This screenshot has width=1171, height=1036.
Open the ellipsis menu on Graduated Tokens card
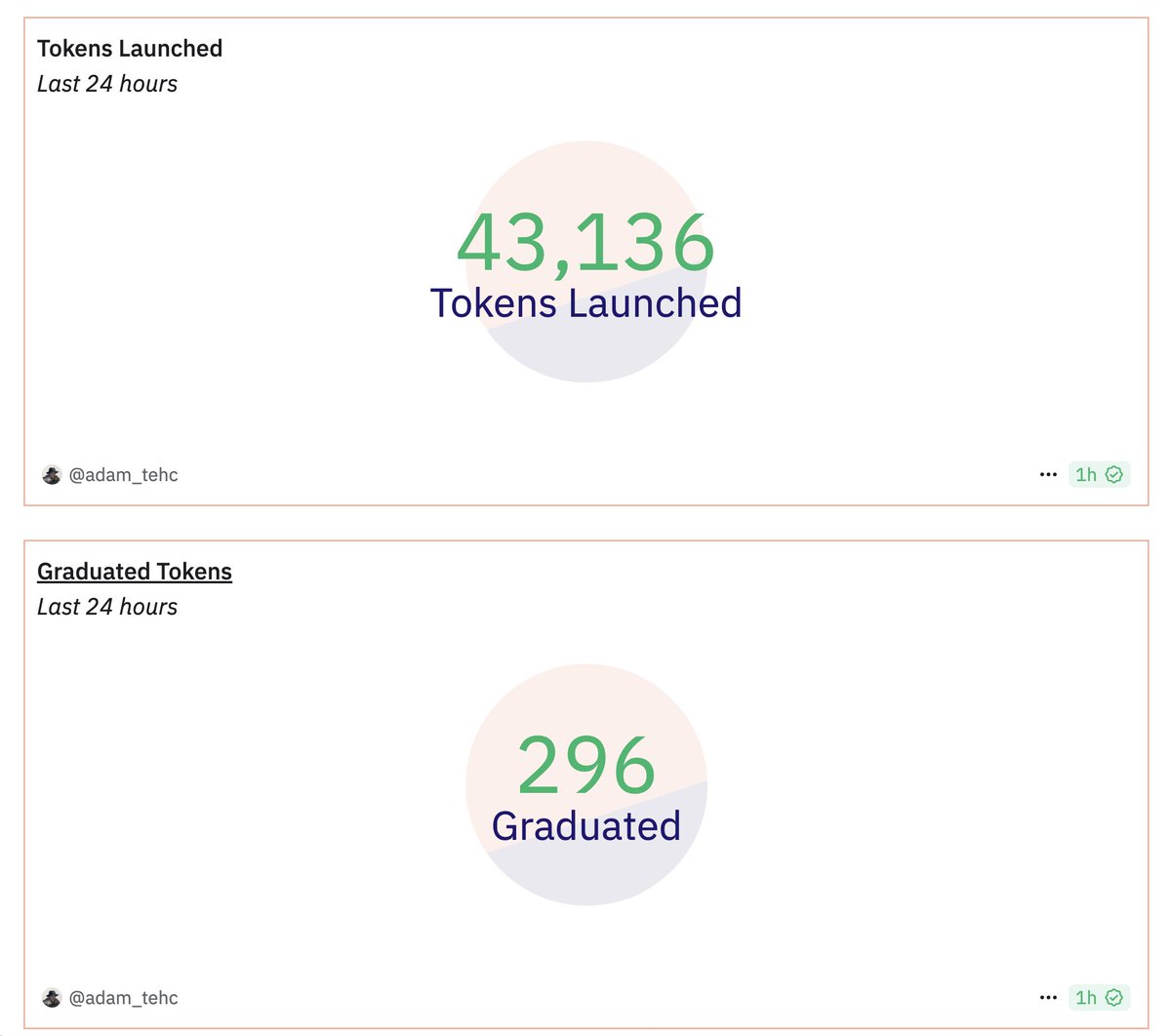[1048, 997]
